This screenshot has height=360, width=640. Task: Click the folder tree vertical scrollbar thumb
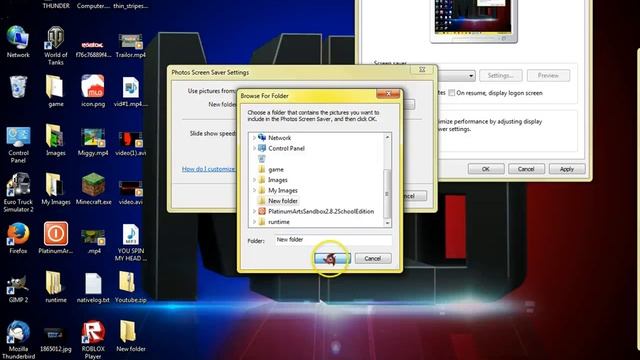tap(387, 193)
